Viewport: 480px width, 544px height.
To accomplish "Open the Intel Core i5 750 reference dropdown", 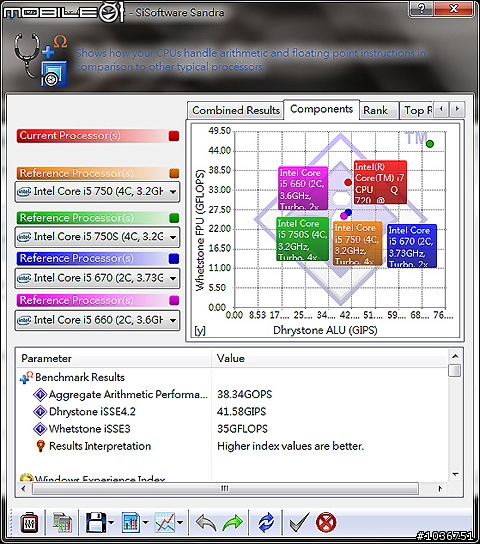I will pyautogui.click(x=97, y=192).
